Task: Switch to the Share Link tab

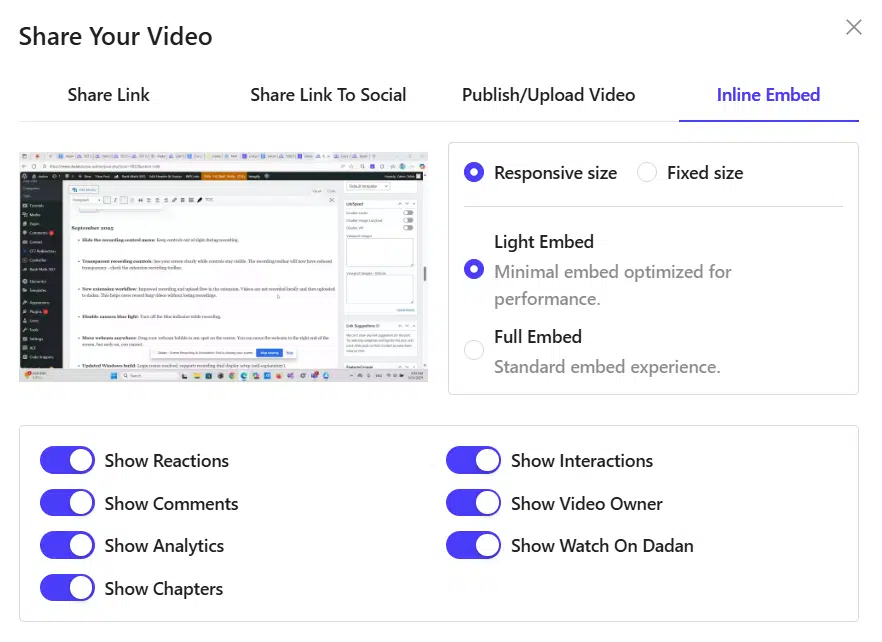Action: point(108,95)
